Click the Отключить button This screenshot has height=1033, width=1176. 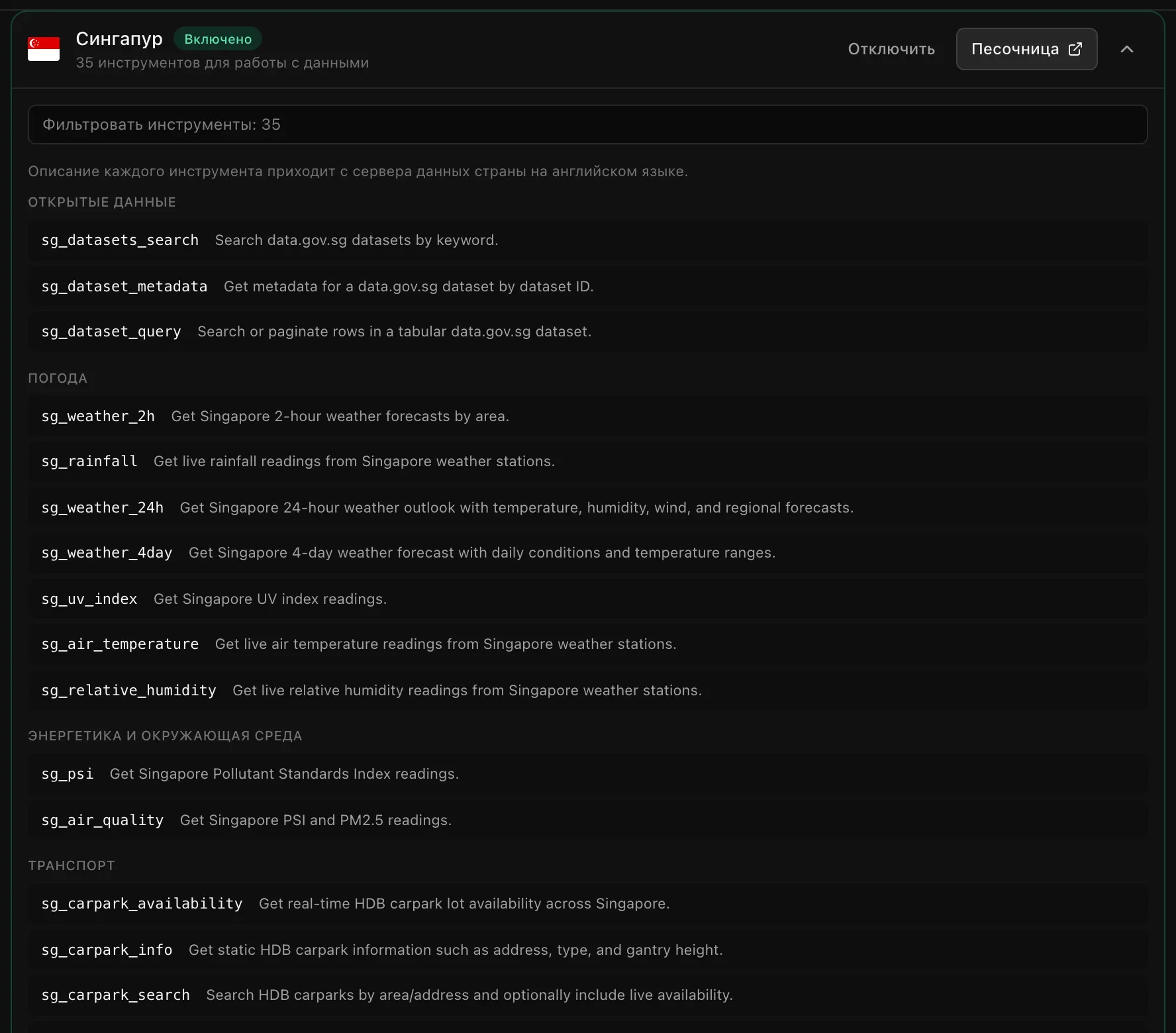(891, 49)
